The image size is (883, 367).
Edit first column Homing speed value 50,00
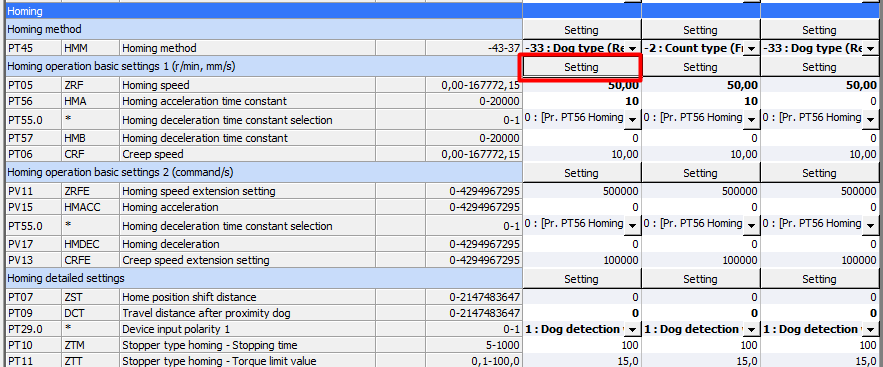click(581, 86)
